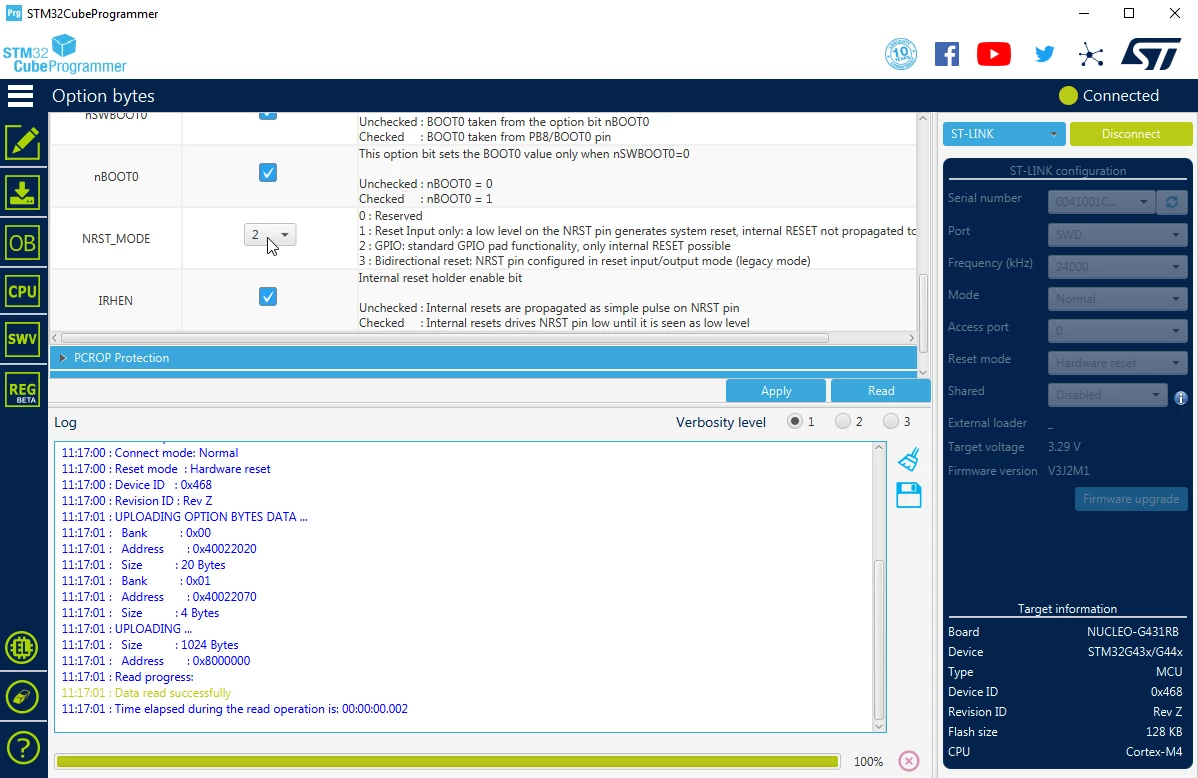Image resolution: width=1198 pixels, height=778 pixels.
Task: Open the REG beta registers icon
Action: (23, 391)
